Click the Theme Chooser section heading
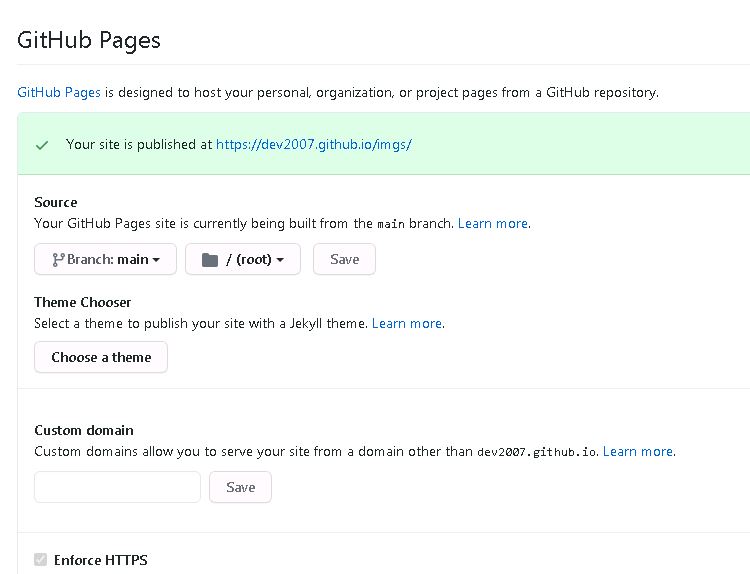750x574 pixels. pos(83,302)
